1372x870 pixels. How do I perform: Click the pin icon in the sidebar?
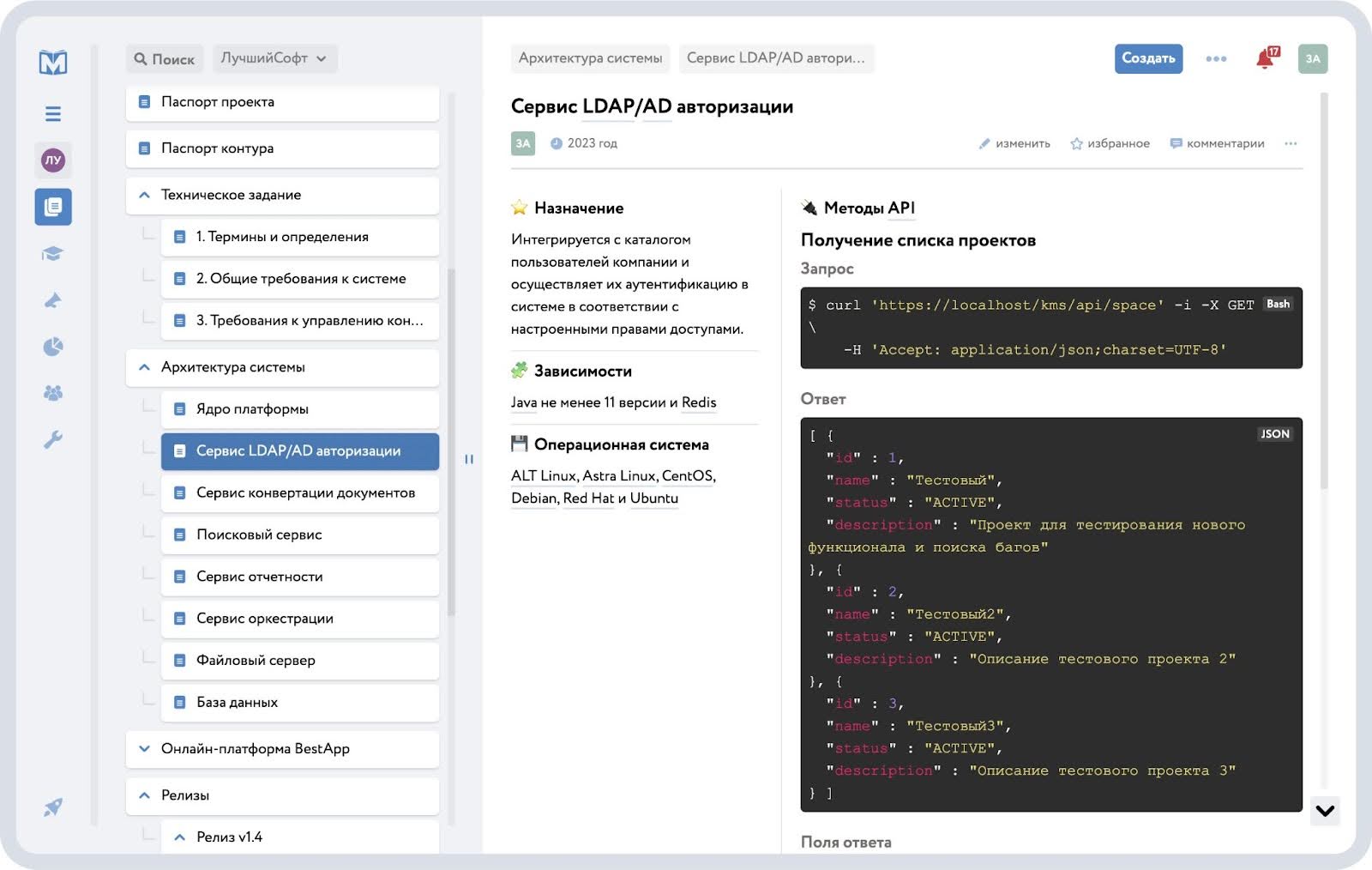(53, 300)
